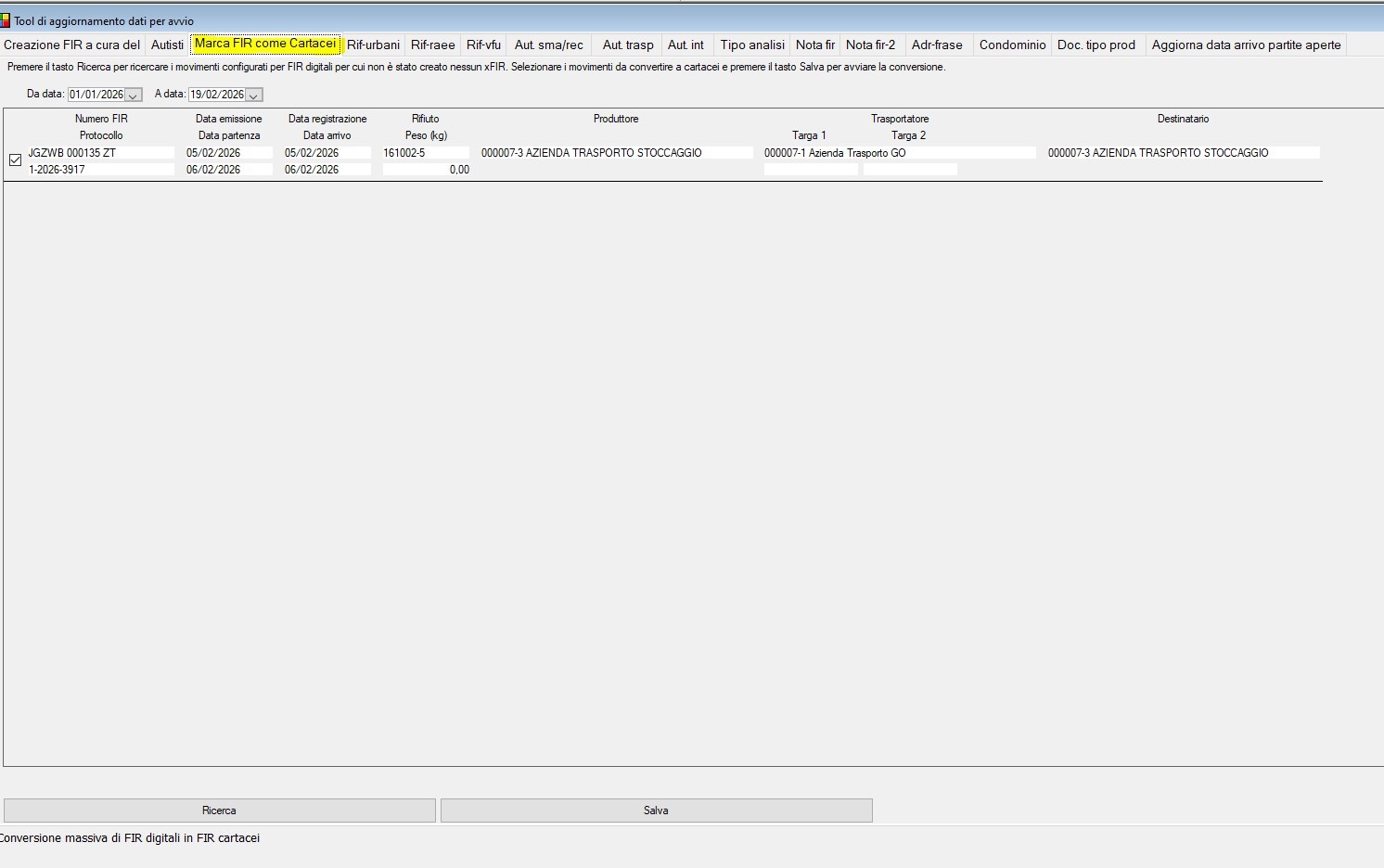
Task: Select the Rif-urbani tab
Action: 373,45
